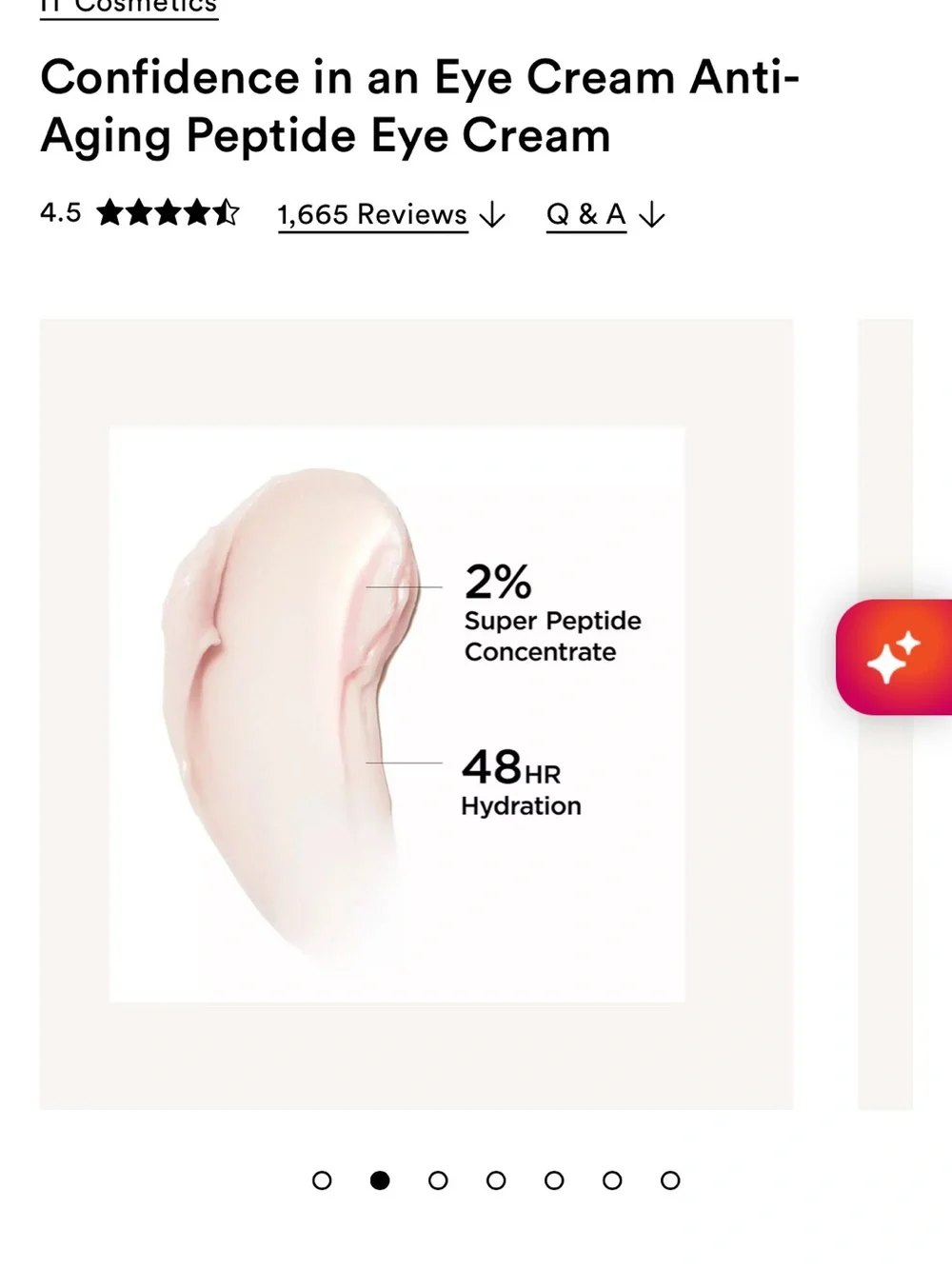Open the sparkle AI assistant button
The height and width of the screenshot is (1269, 952).
click(x=894, y=657)
